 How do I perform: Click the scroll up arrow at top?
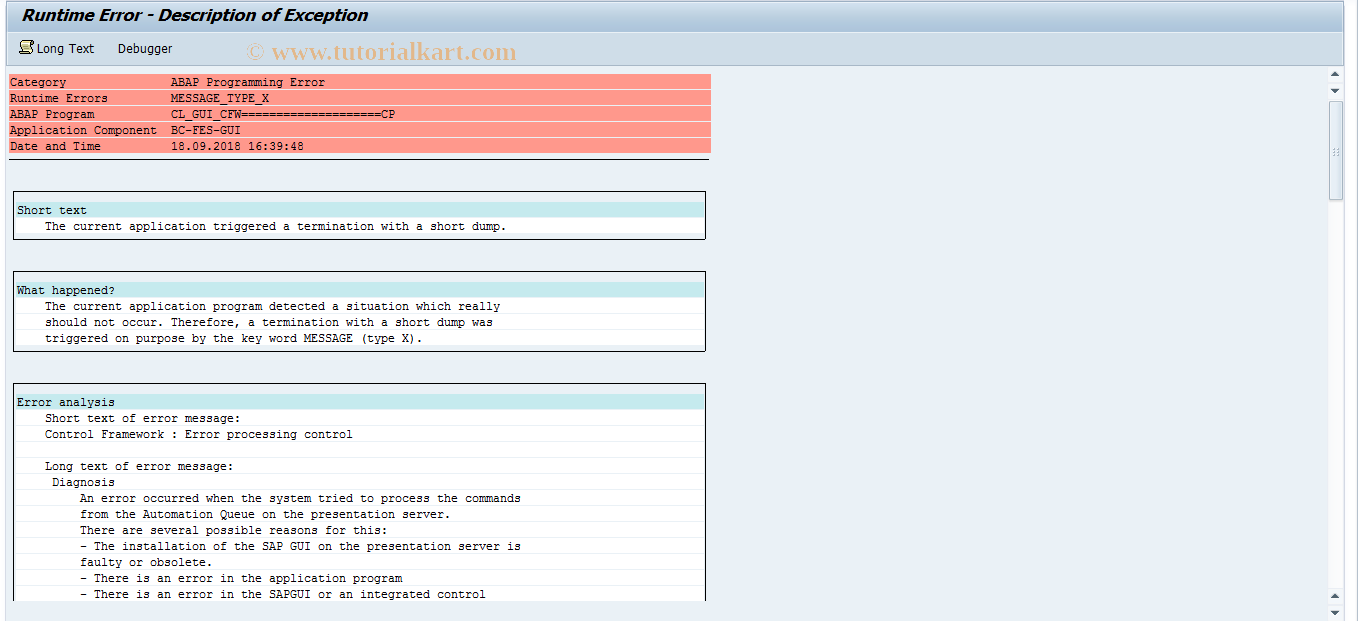(1335, 74)
